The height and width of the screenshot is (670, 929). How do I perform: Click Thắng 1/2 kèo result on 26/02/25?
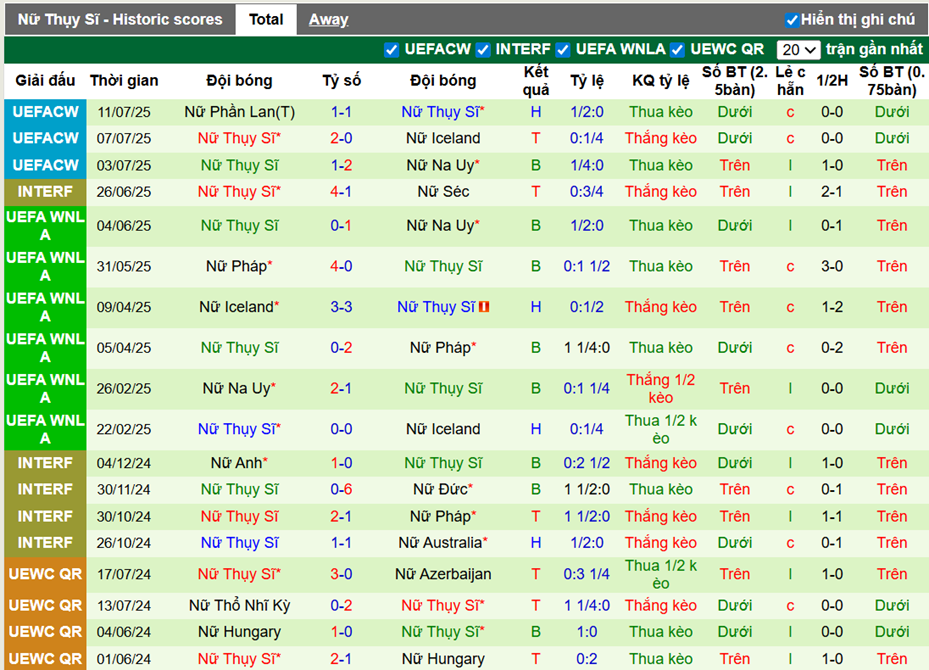coord(661,389)
